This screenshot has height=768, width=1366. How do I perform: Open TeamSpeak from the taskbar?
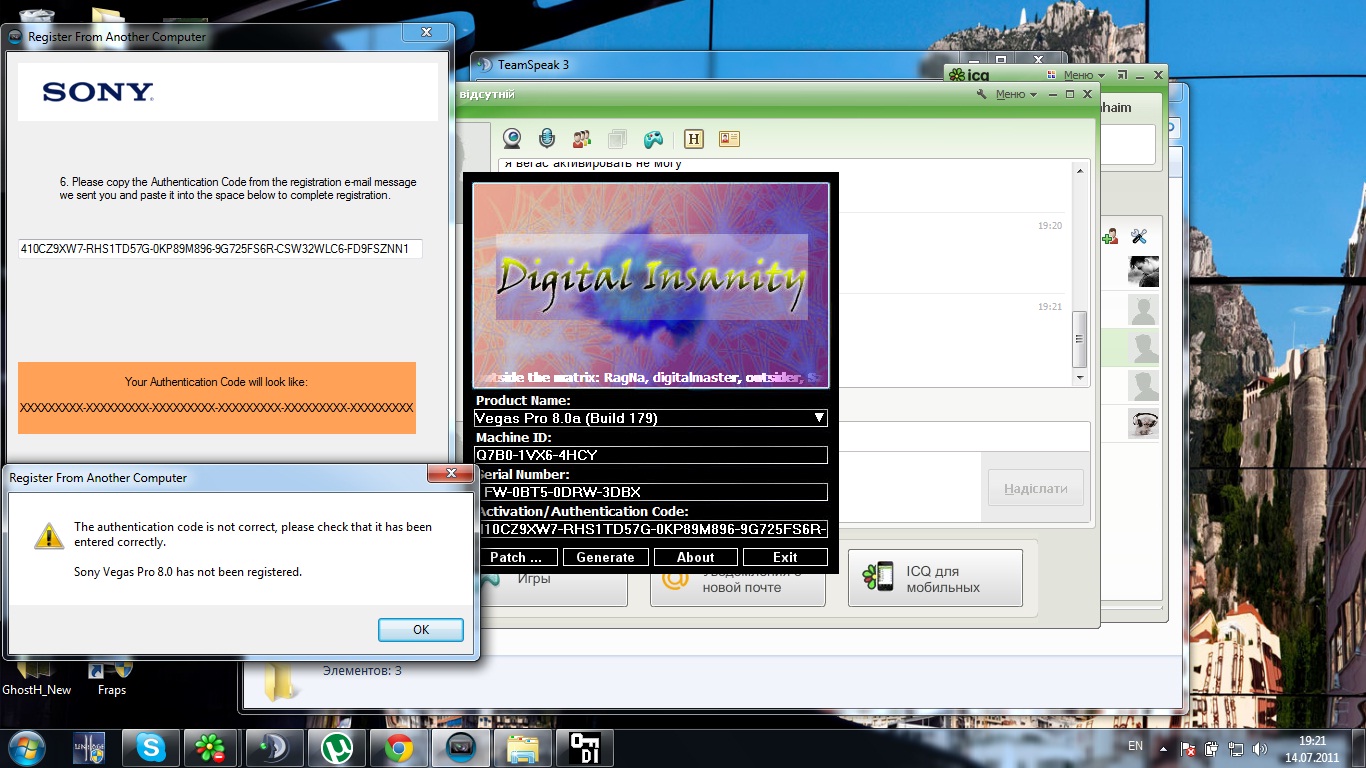[273, 748]
